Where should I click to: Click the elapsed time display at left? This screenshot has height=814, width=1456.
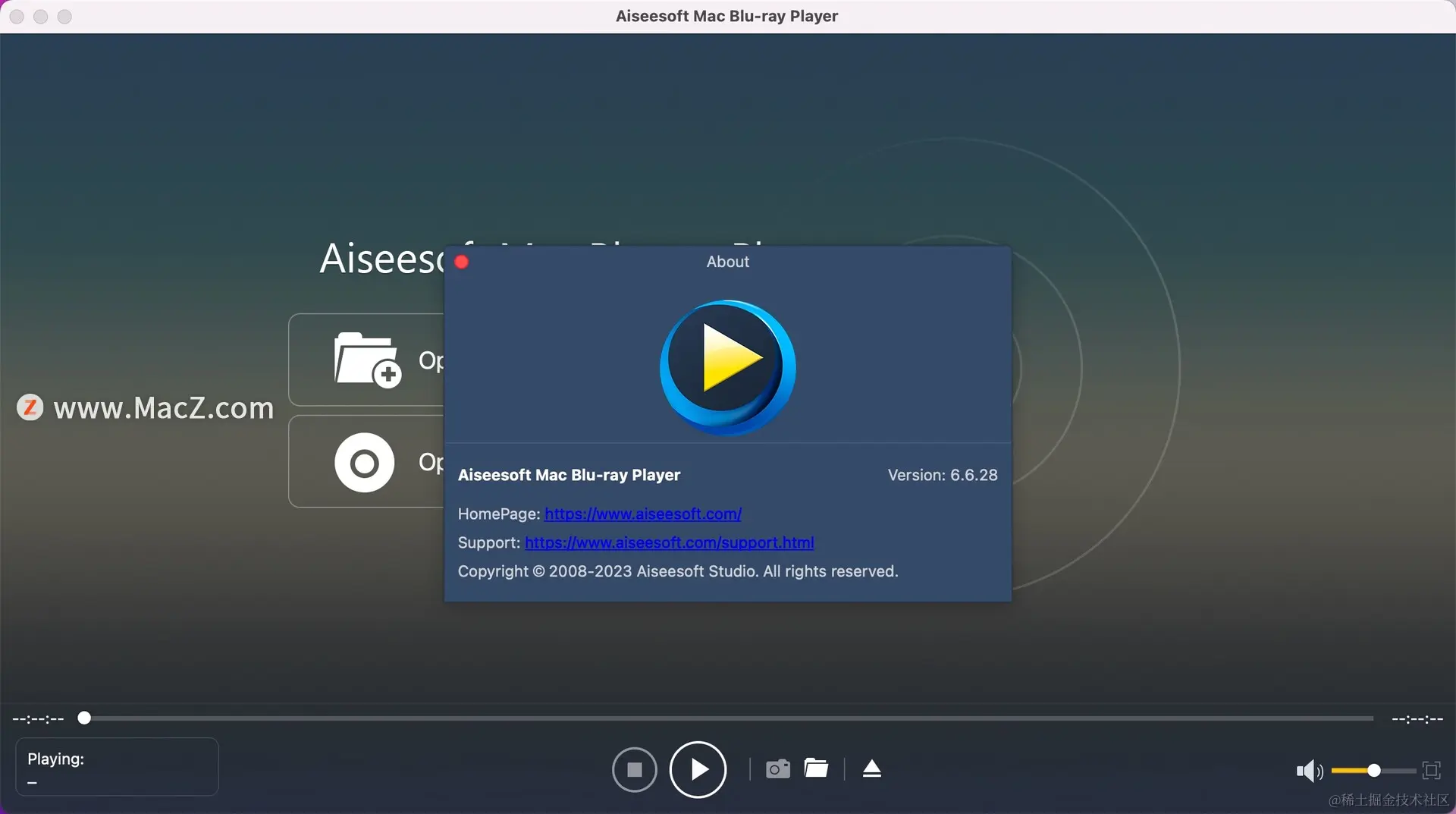[38, 718]
